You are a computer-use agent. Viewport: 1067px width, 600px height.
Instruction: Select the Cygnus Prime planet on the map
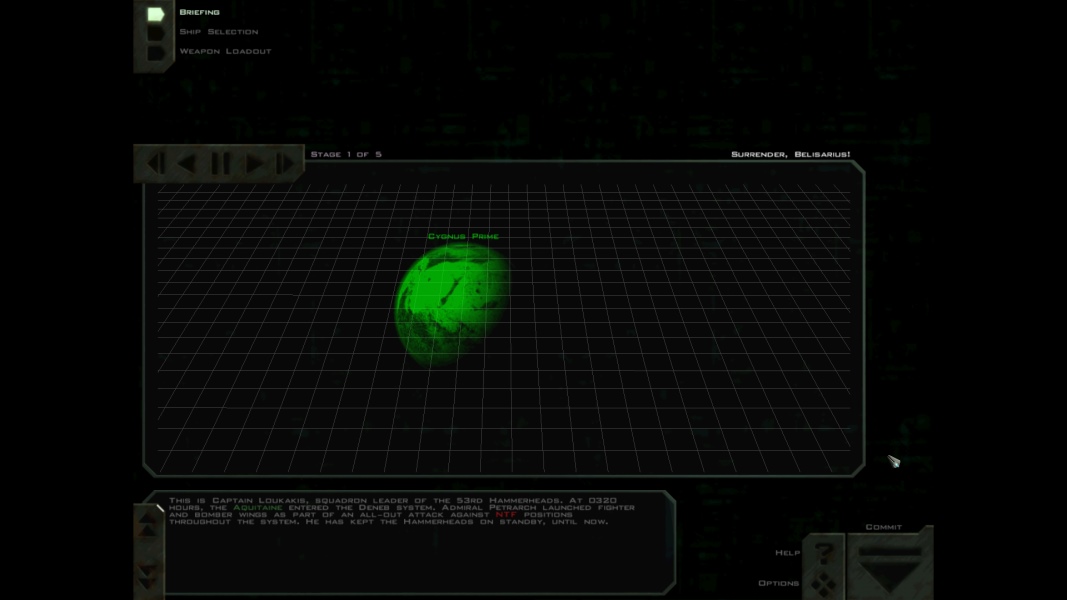[452, 305]
